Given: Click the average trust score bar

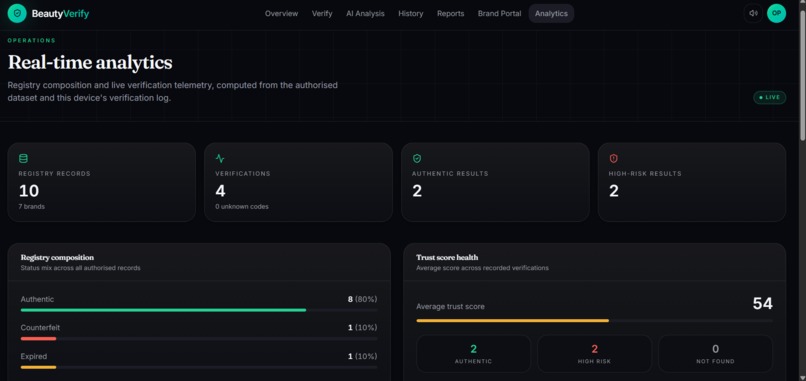Looking at the screenshot, I should click(594, 321).
